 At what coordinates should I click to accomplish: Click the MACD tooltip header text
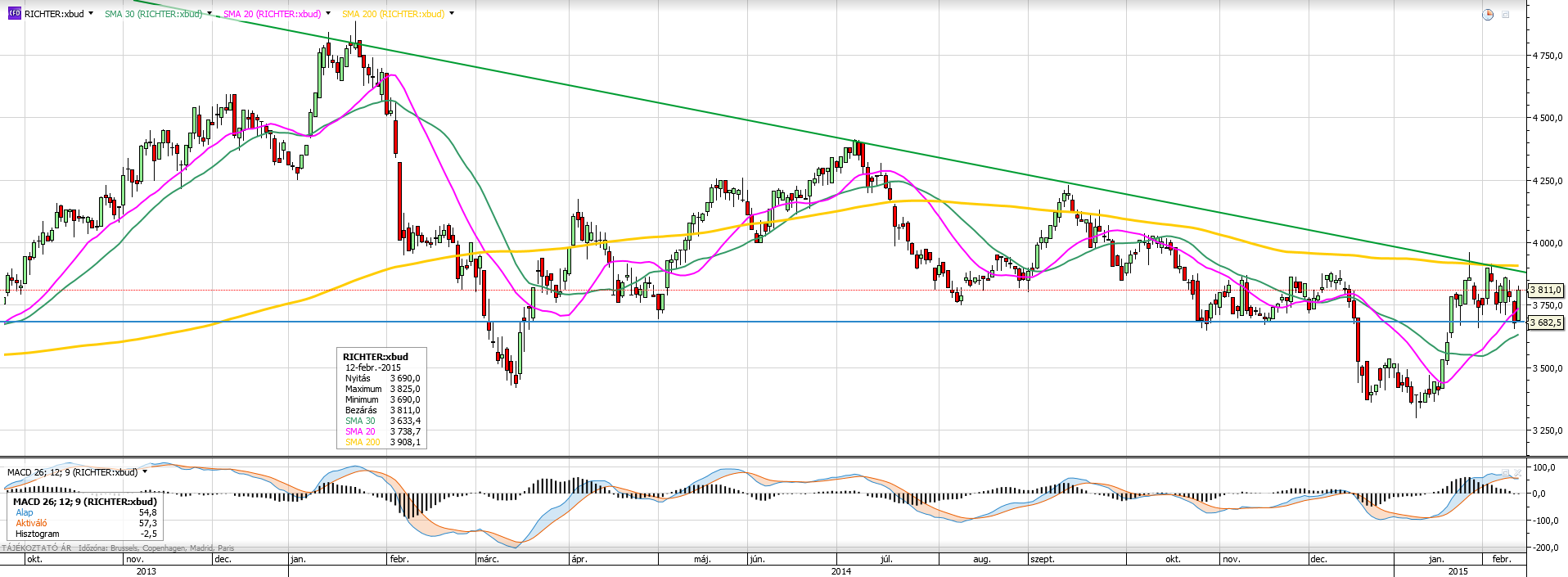tap(84, 502)
